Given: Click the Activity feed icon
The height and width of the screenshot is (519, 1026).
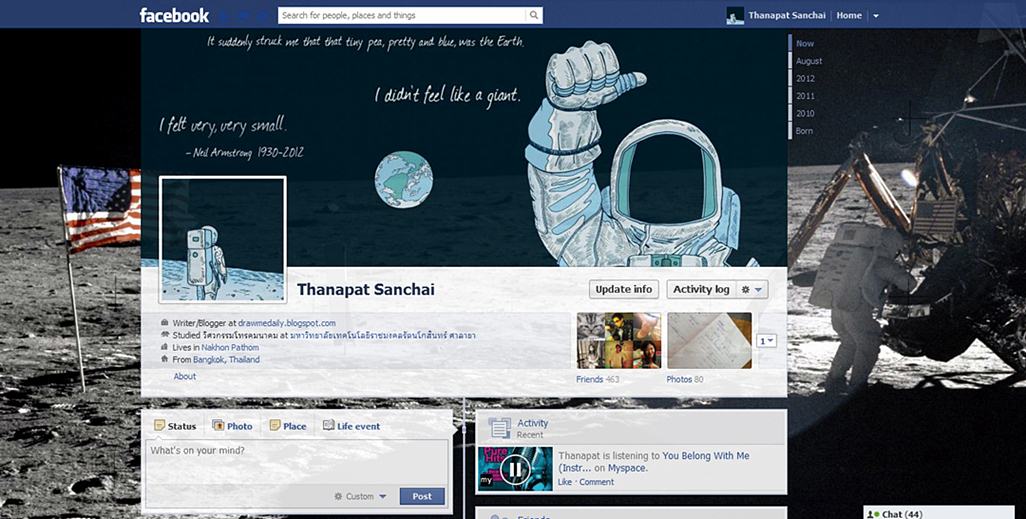Looking at the screenshot, I should 499,428.
